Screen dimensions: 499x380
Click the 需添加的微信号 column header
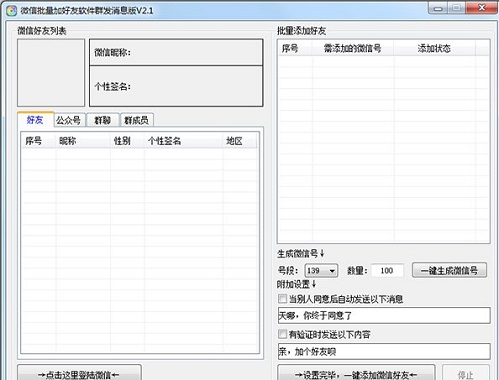point(353,49)
